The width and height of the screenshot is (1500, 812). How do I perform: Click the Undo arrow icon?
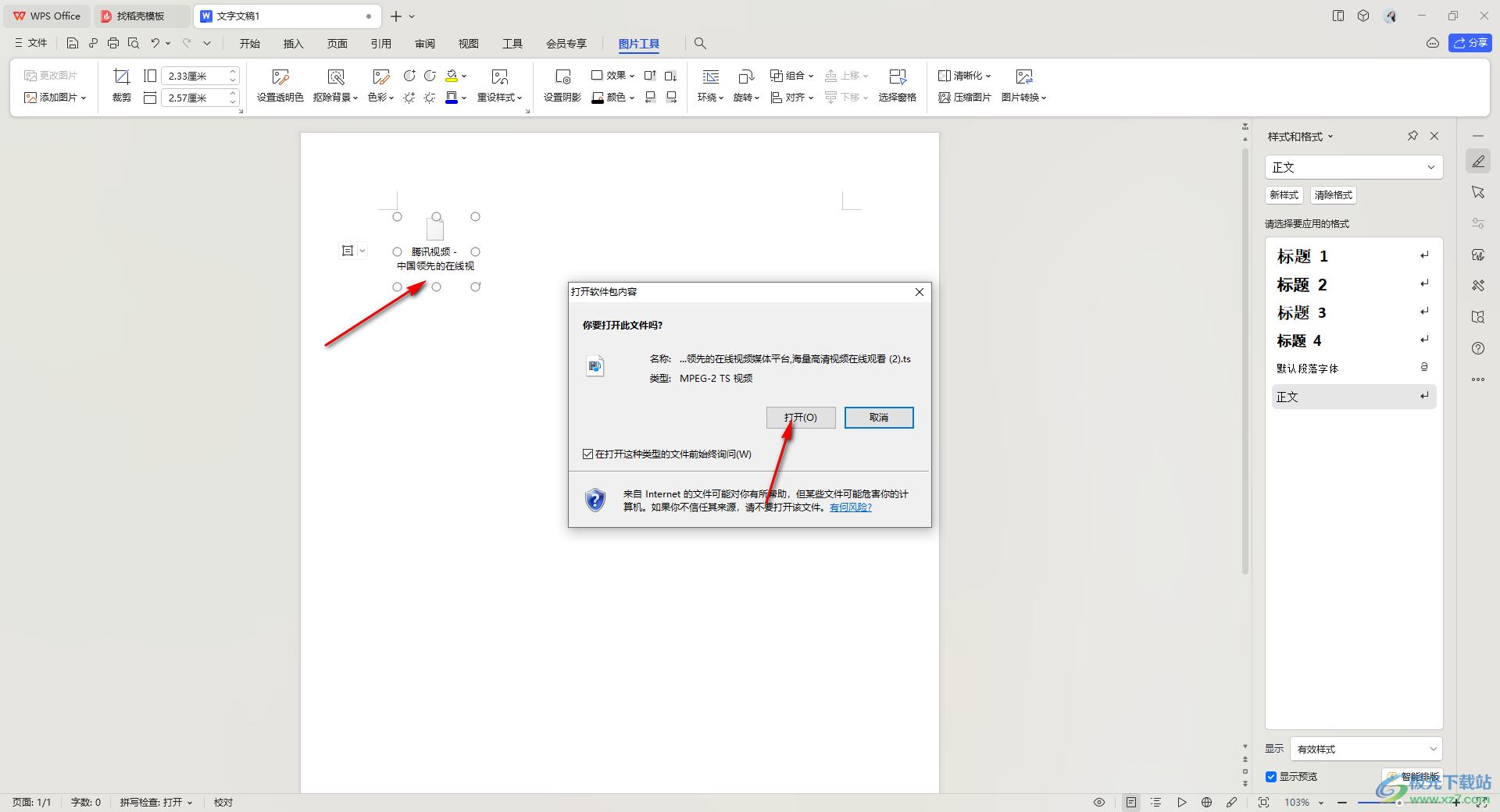[x=155, y=44]
